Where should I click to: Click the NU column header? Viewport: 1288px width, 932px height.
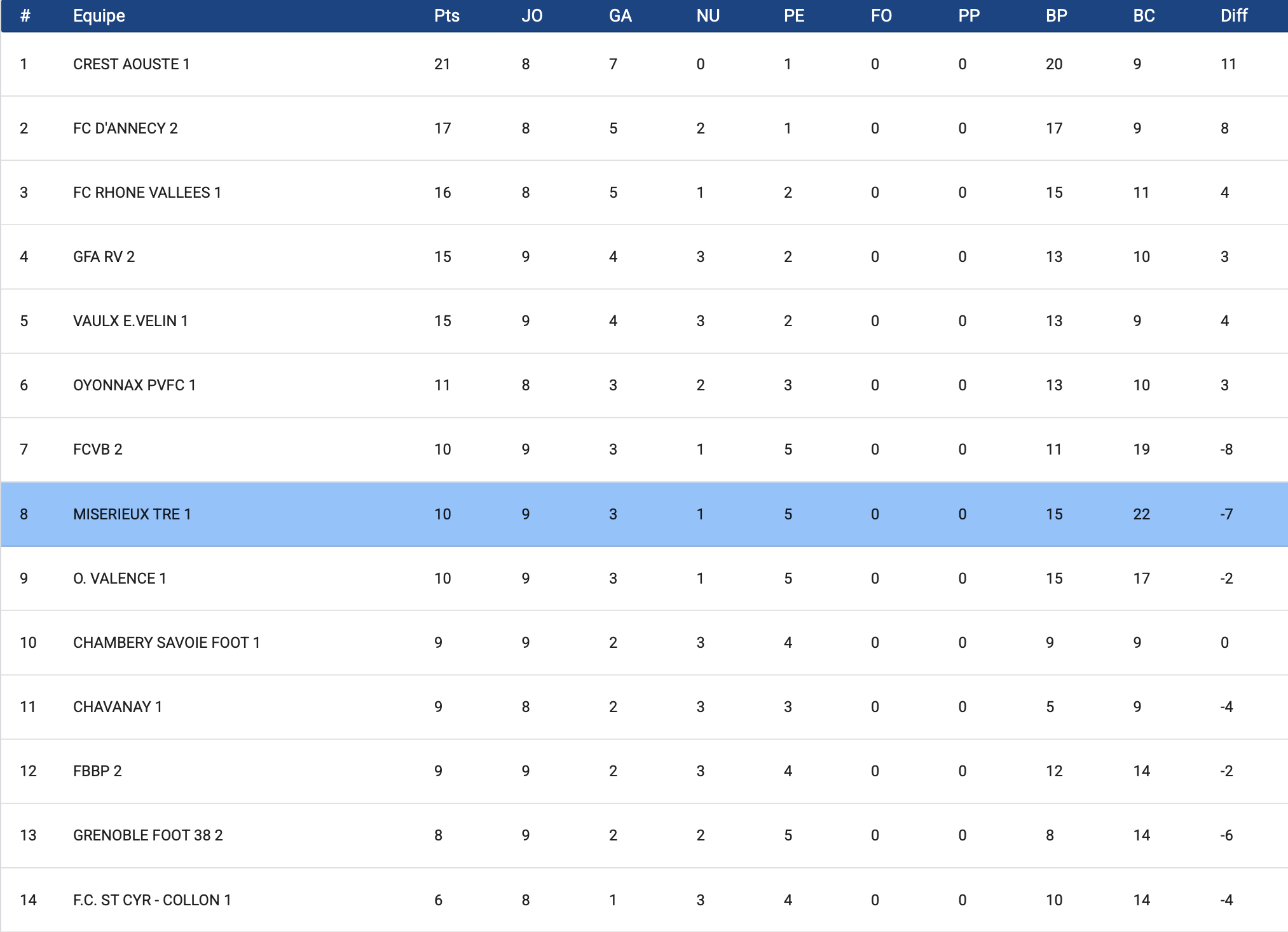click(x=708, y=16)
